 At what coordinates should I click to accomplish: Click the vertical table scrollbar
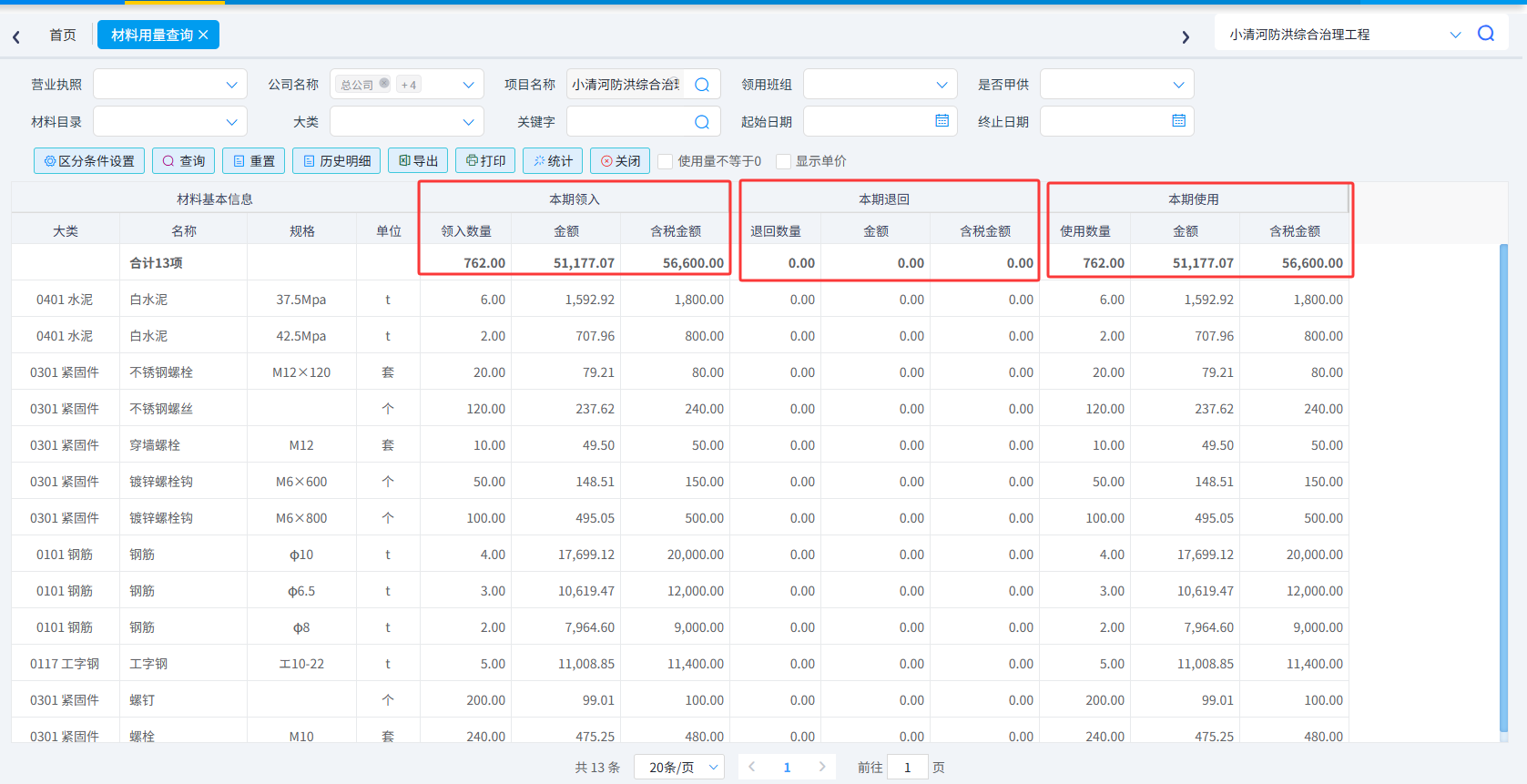pos(1503,487)
